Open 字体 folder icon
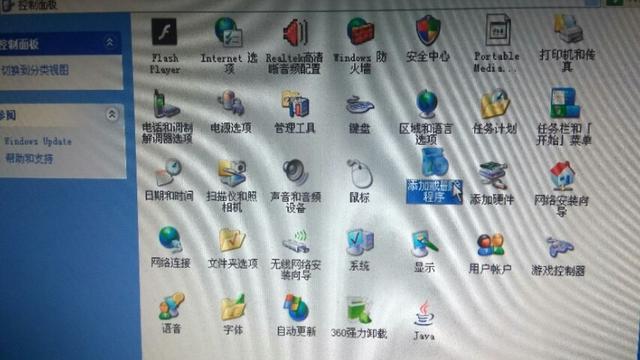 233,307
